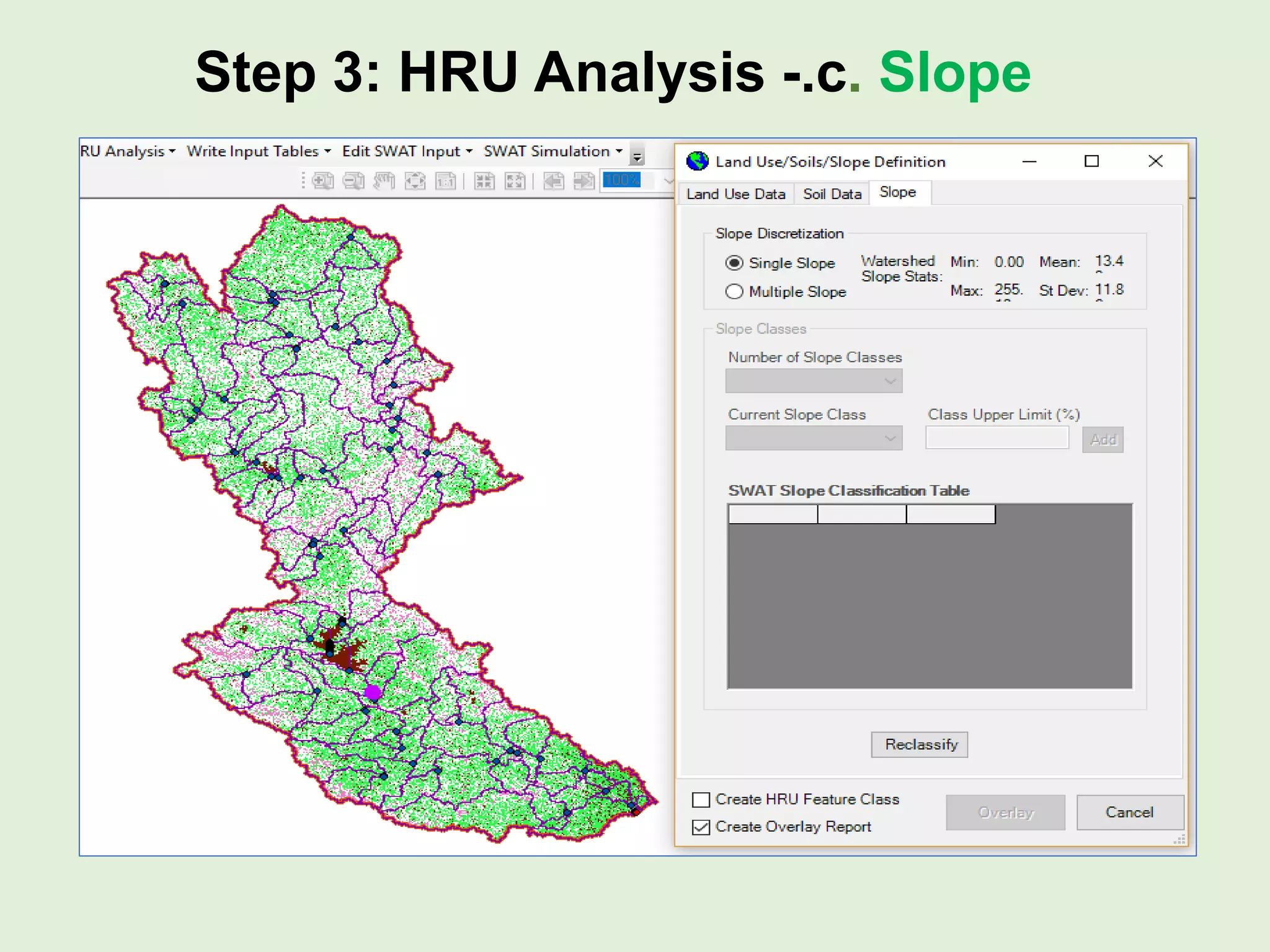Select the layout Pan hand tool
Image resolution: width=1270 pixels, height=952 pixels.
coord(384,181)
